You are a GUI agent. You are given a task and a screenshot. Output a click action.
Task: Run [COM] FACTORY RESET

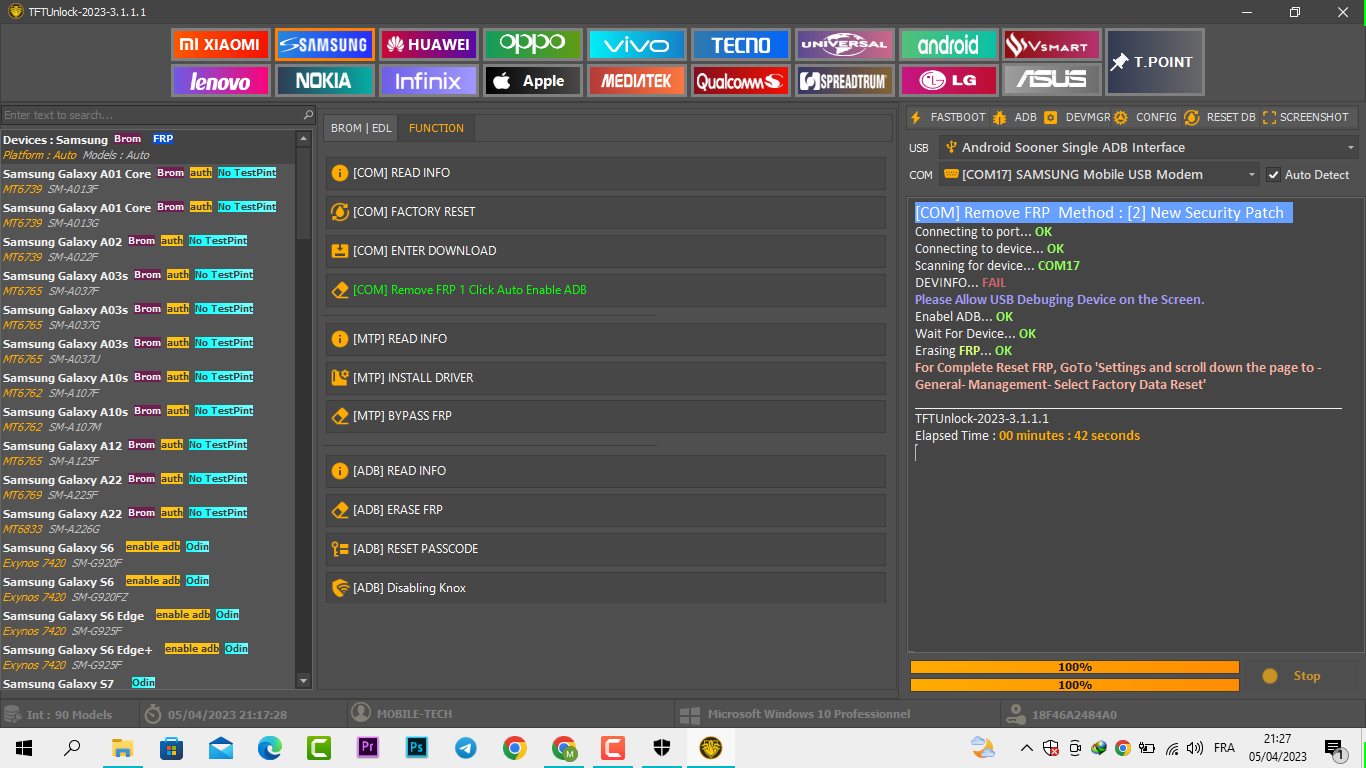(x=606, y=212)
